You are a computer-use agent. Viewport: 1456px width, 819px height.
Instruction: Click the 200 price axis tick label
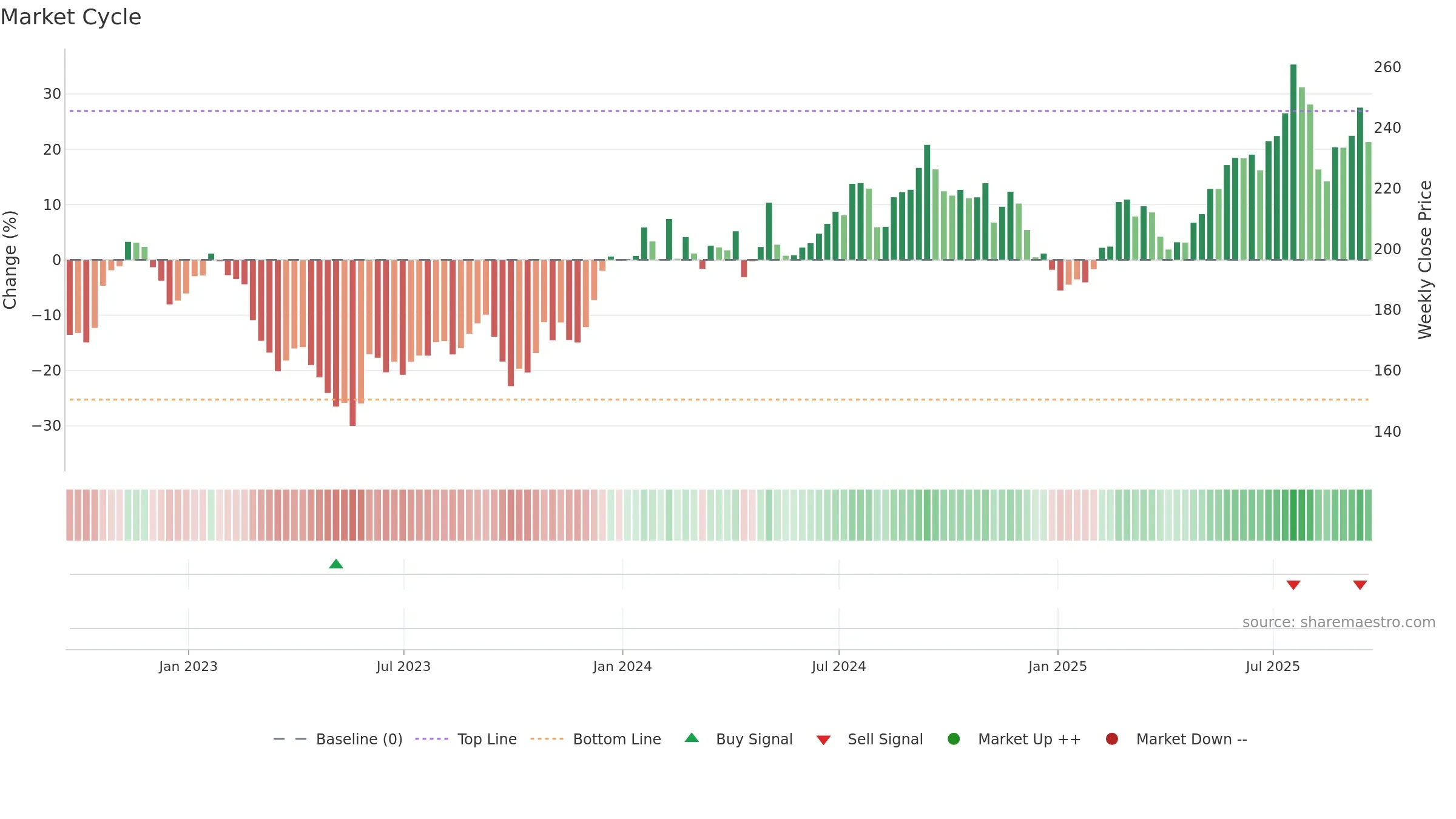coord(1387,249)
